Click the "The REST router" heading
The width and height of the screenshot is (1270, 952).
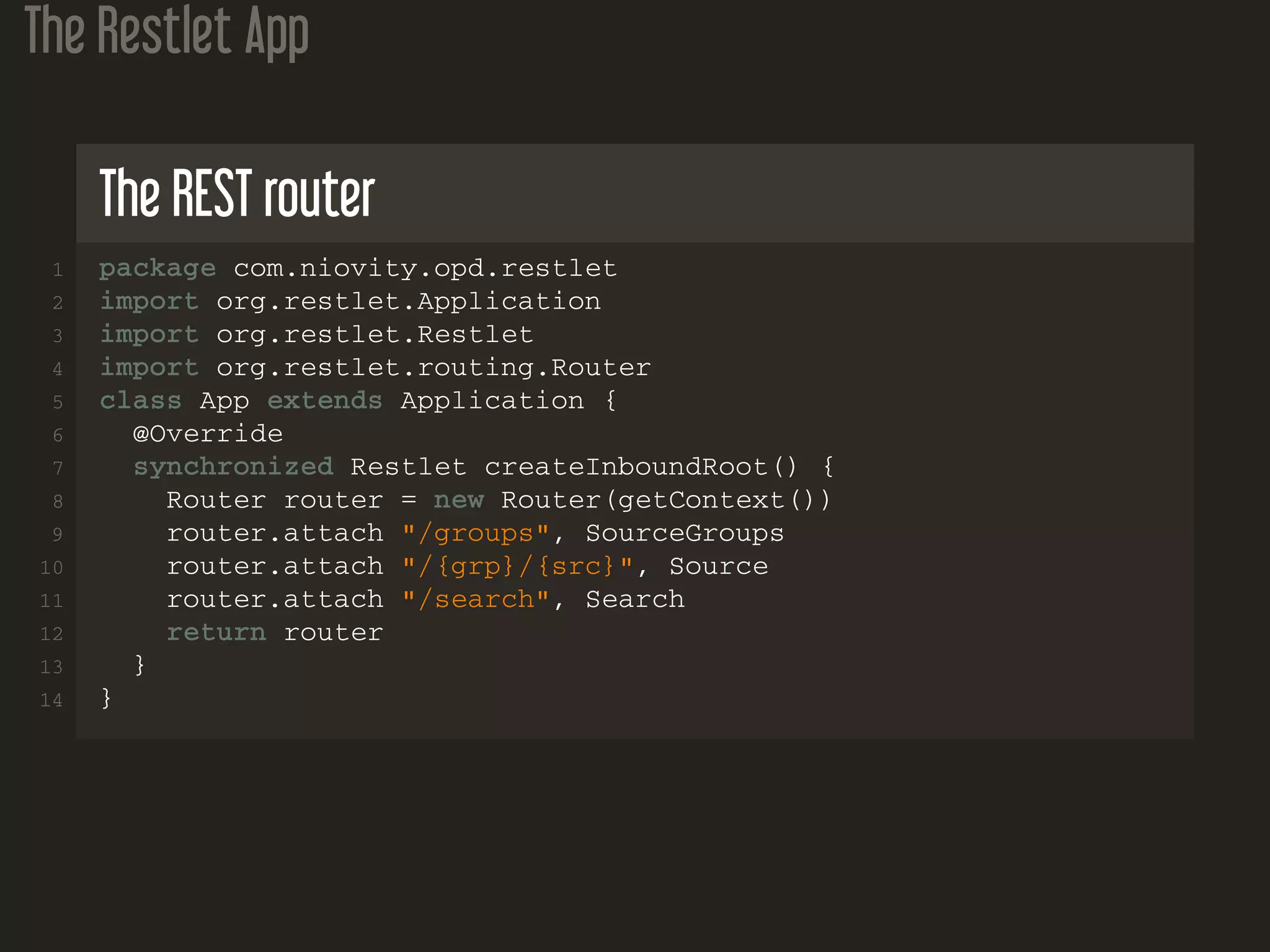(x=237, y=193)
